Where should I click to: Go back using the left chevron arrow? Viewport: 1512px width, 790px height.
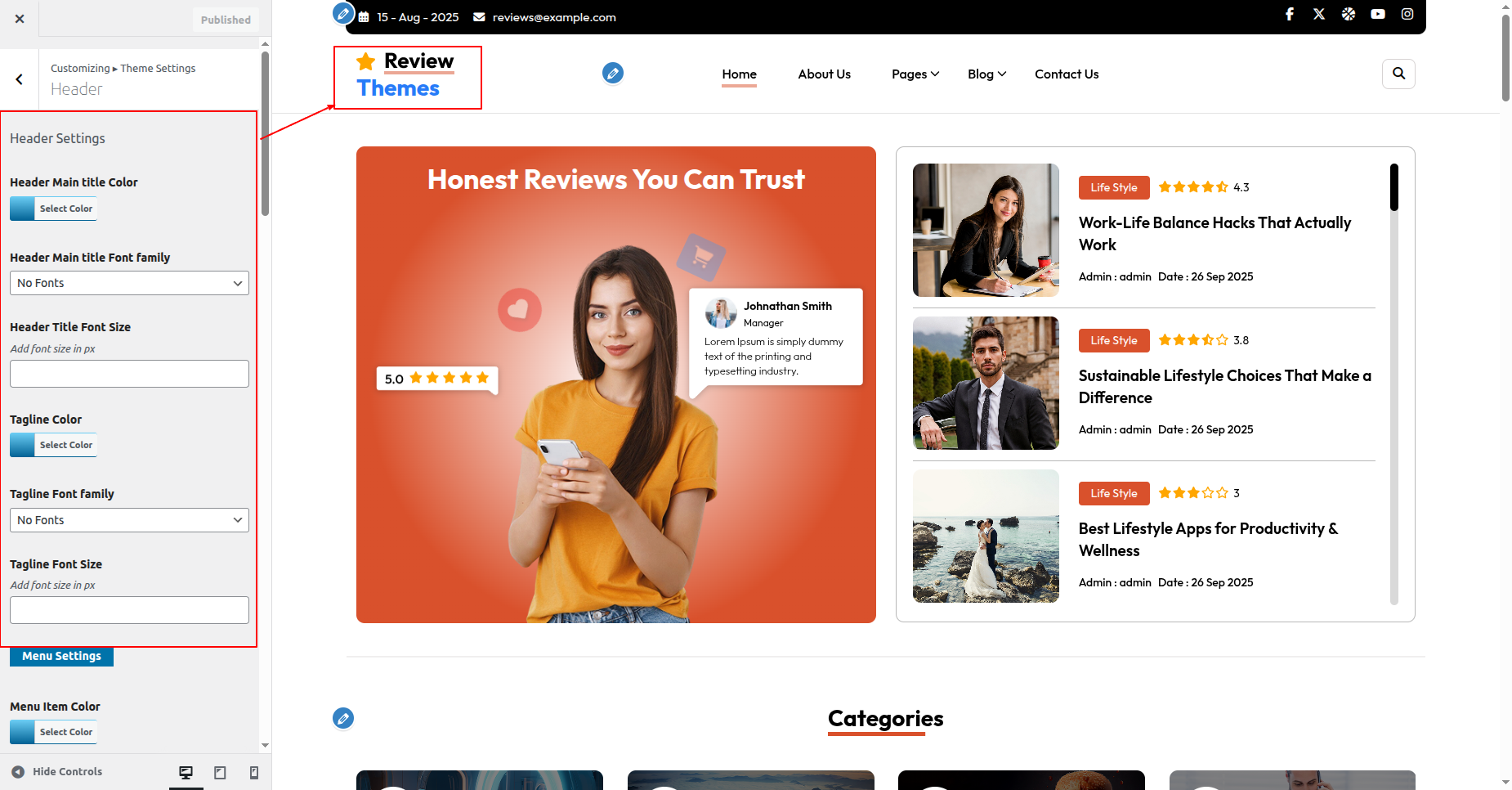click(20, 79)
